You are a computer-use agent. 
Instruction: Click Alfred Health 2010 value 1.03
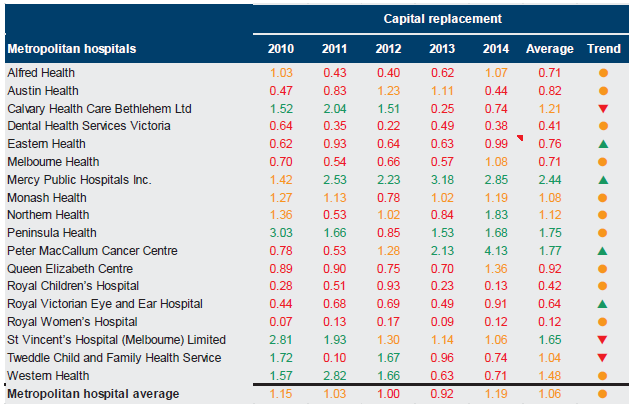[x=281, y=73]
